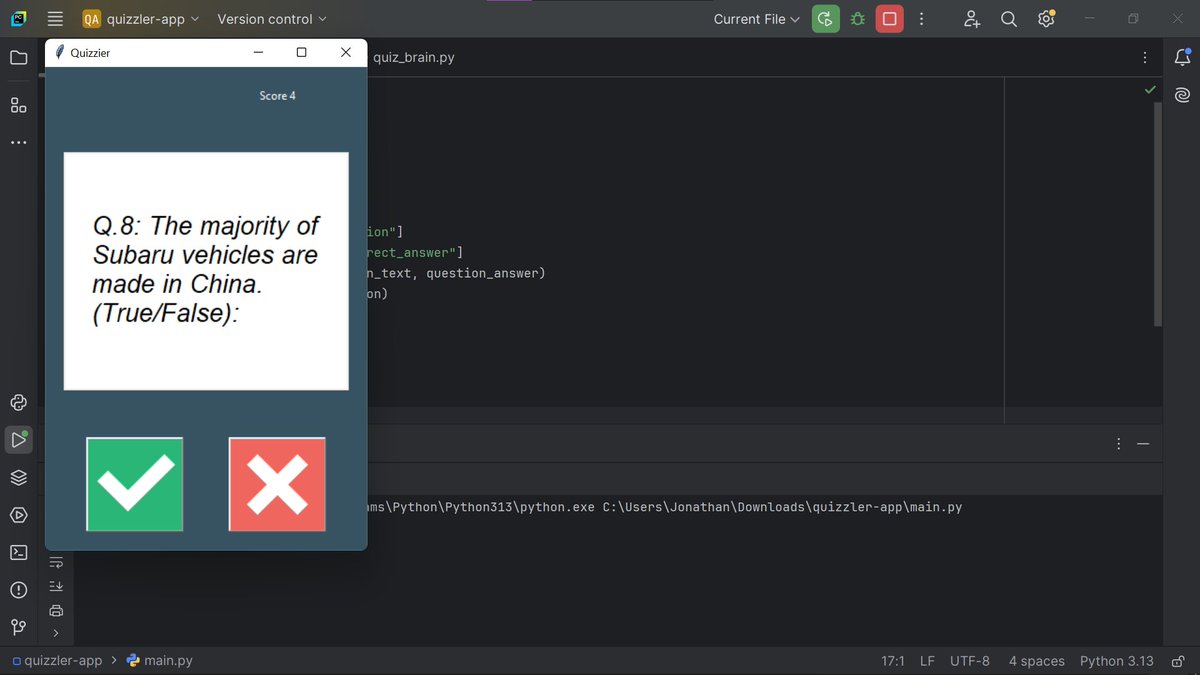Change UTF-8 file encoding in status bar

click(970, 661)
